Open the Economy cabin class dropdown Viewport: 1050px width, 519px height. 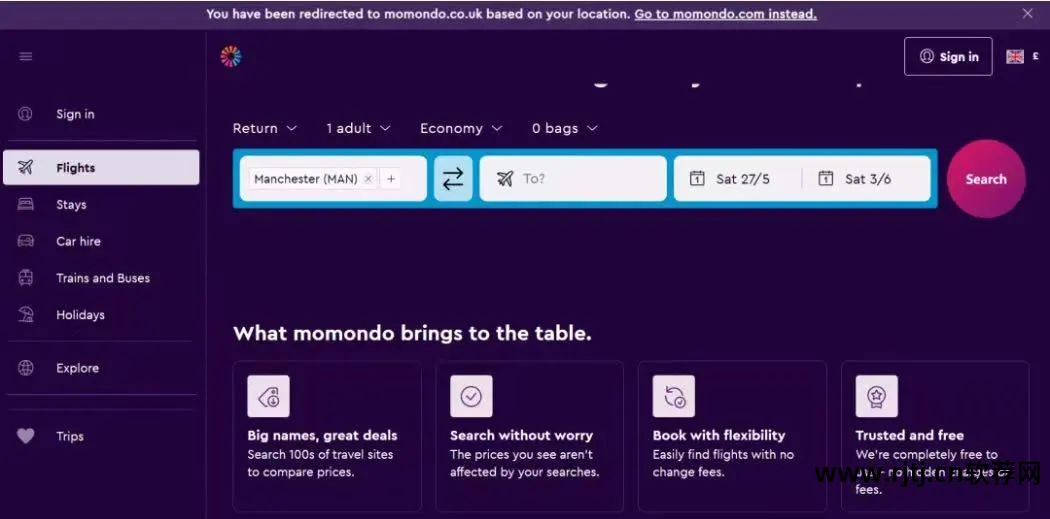coord(461,128)
